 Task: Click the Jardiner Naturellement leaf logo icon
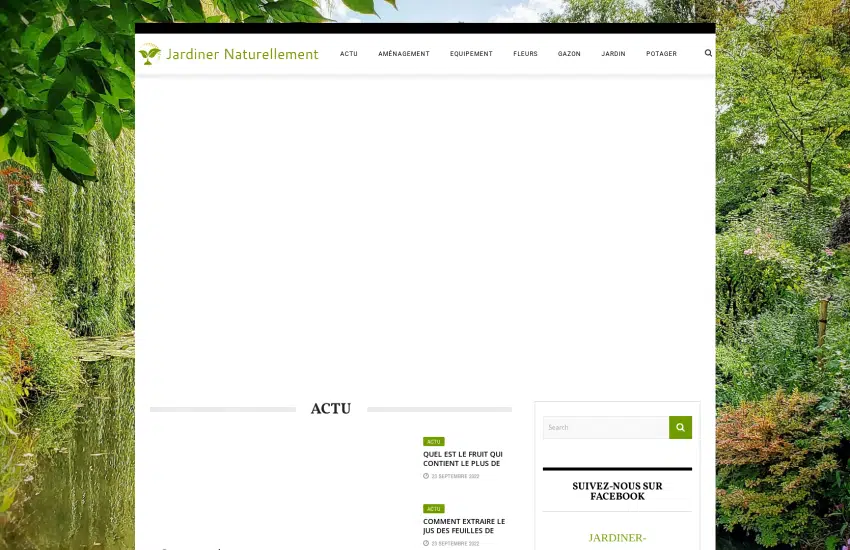149,54
